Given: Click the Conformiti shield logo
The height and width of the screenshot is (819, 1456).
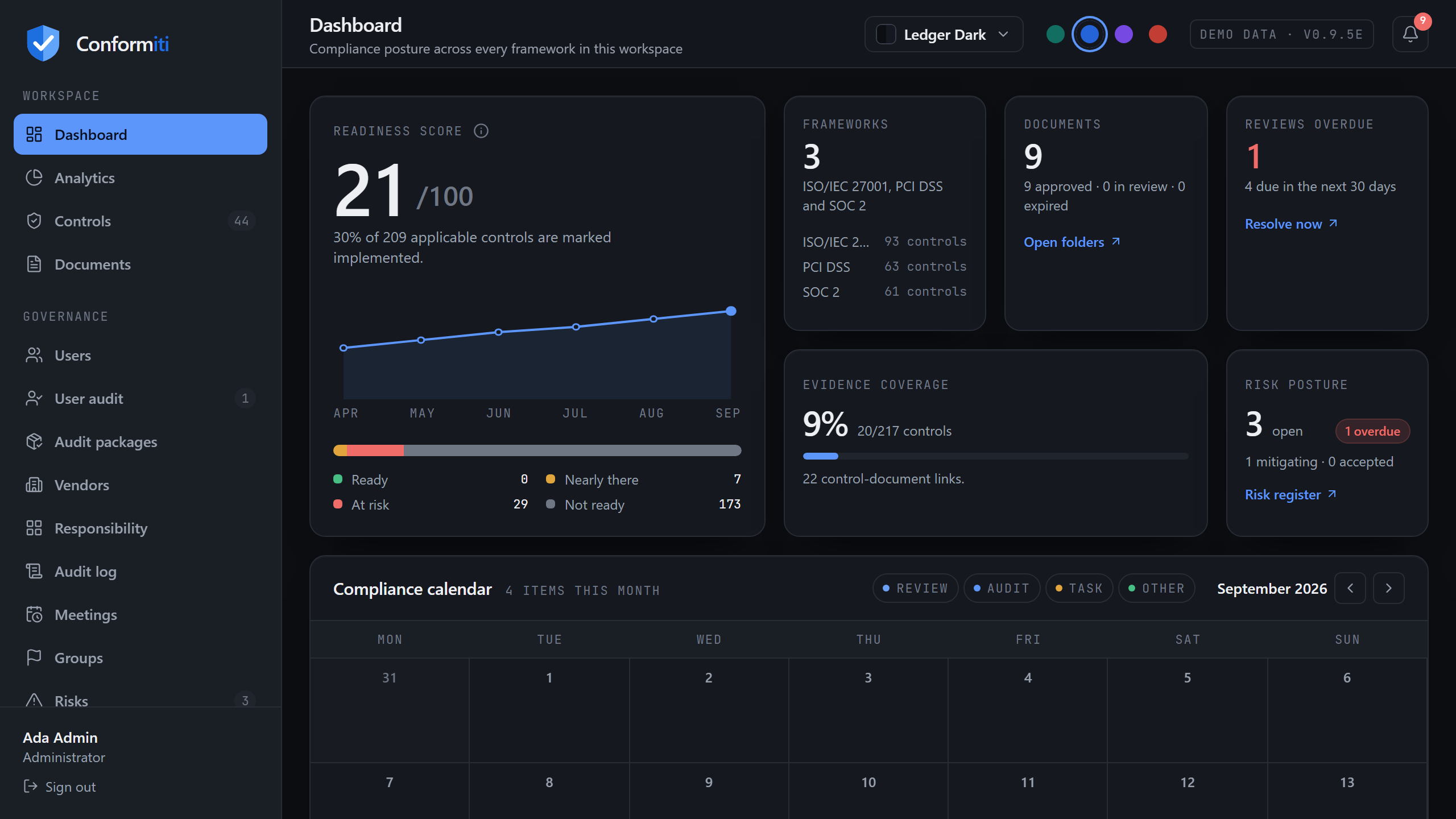Looking at the screenshot, I should pyautogui.click(x=43, y=43).
